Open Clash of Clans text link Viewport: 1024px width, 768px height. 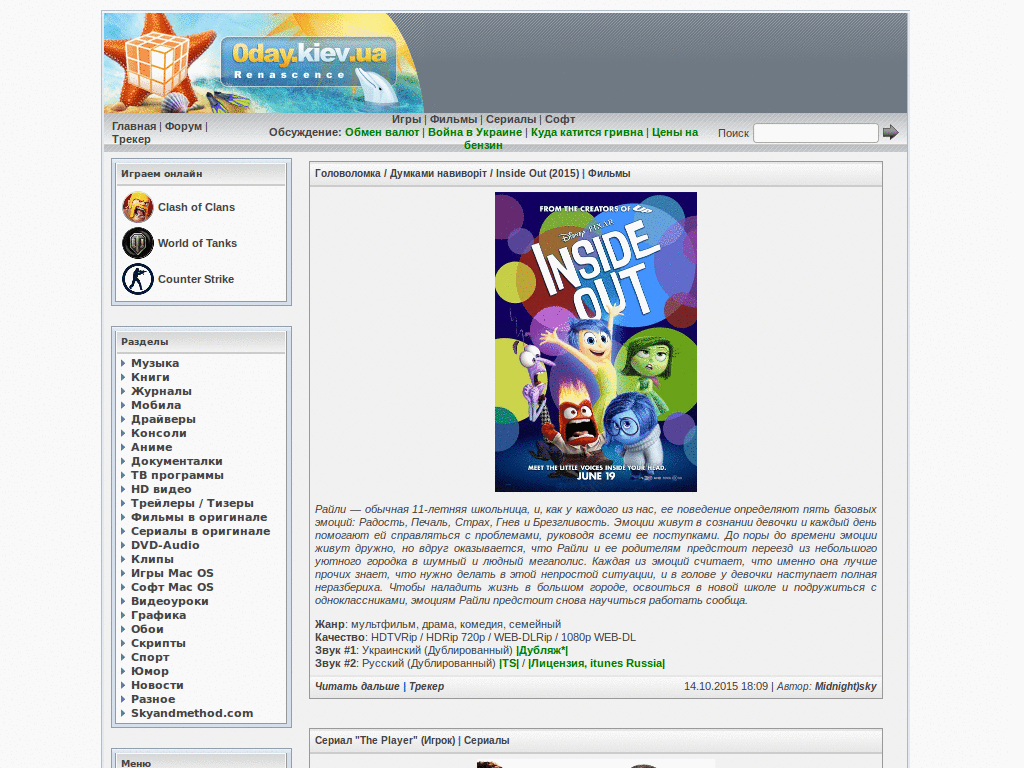(x=196, y=207)
